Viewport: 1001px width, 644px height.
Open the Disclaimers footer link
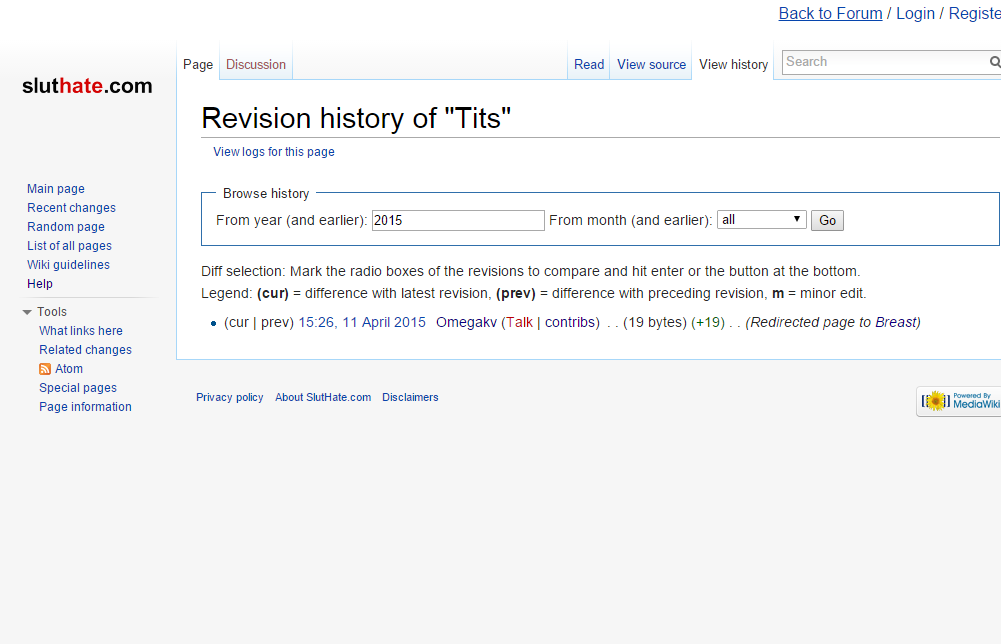[410, 397]
